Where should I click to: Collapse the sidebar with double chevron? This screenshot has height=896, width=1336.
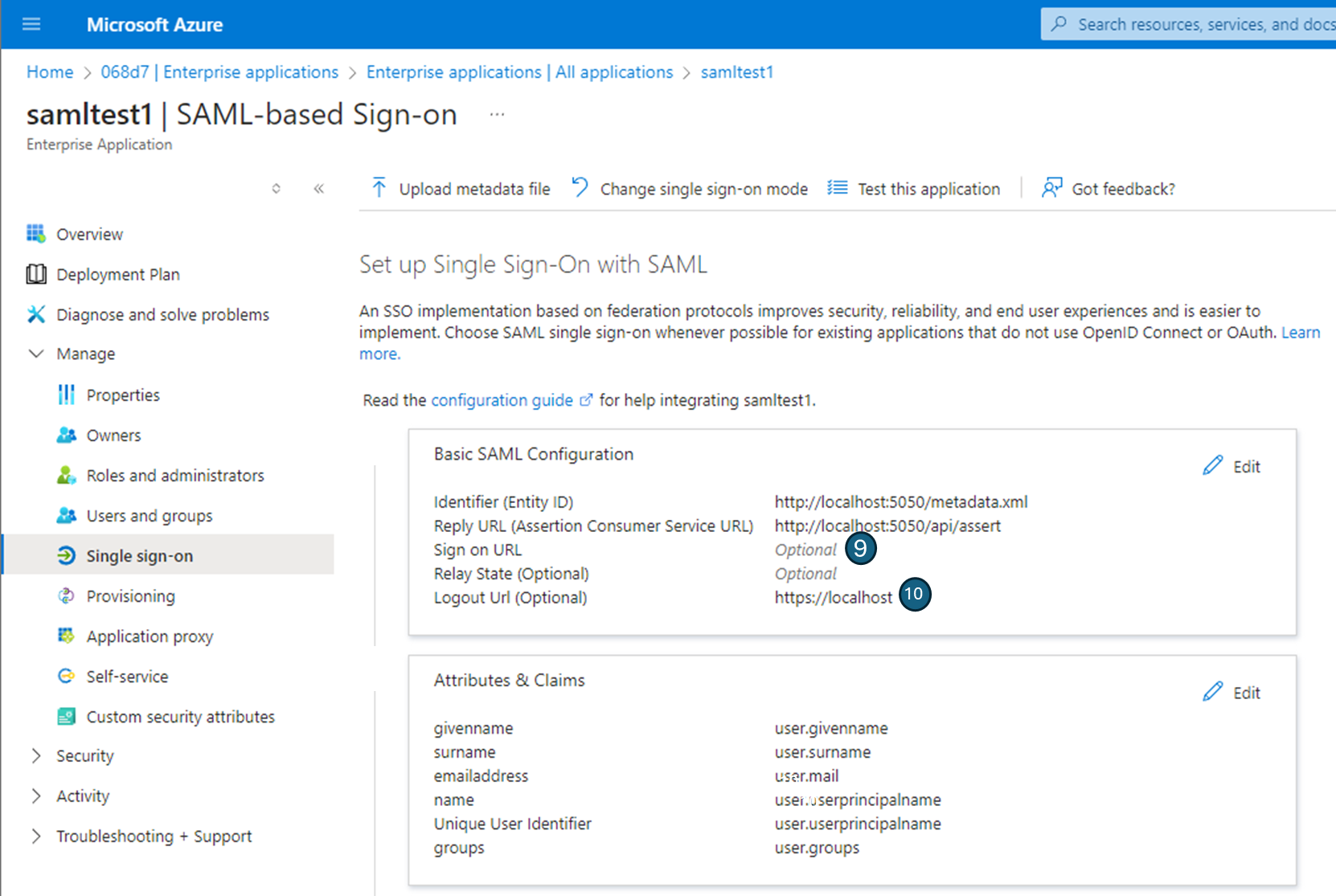pos(319,189)
